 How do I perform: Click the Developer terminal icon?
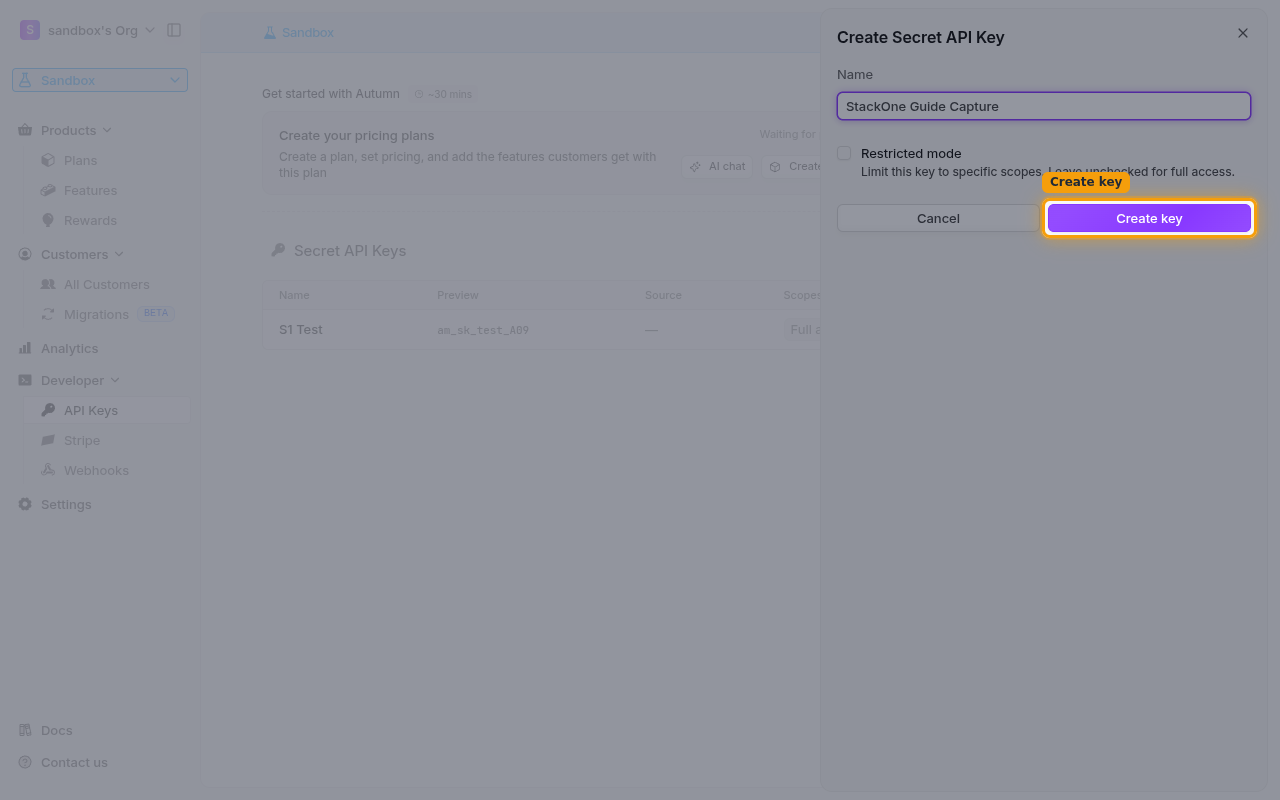[25, 380]
